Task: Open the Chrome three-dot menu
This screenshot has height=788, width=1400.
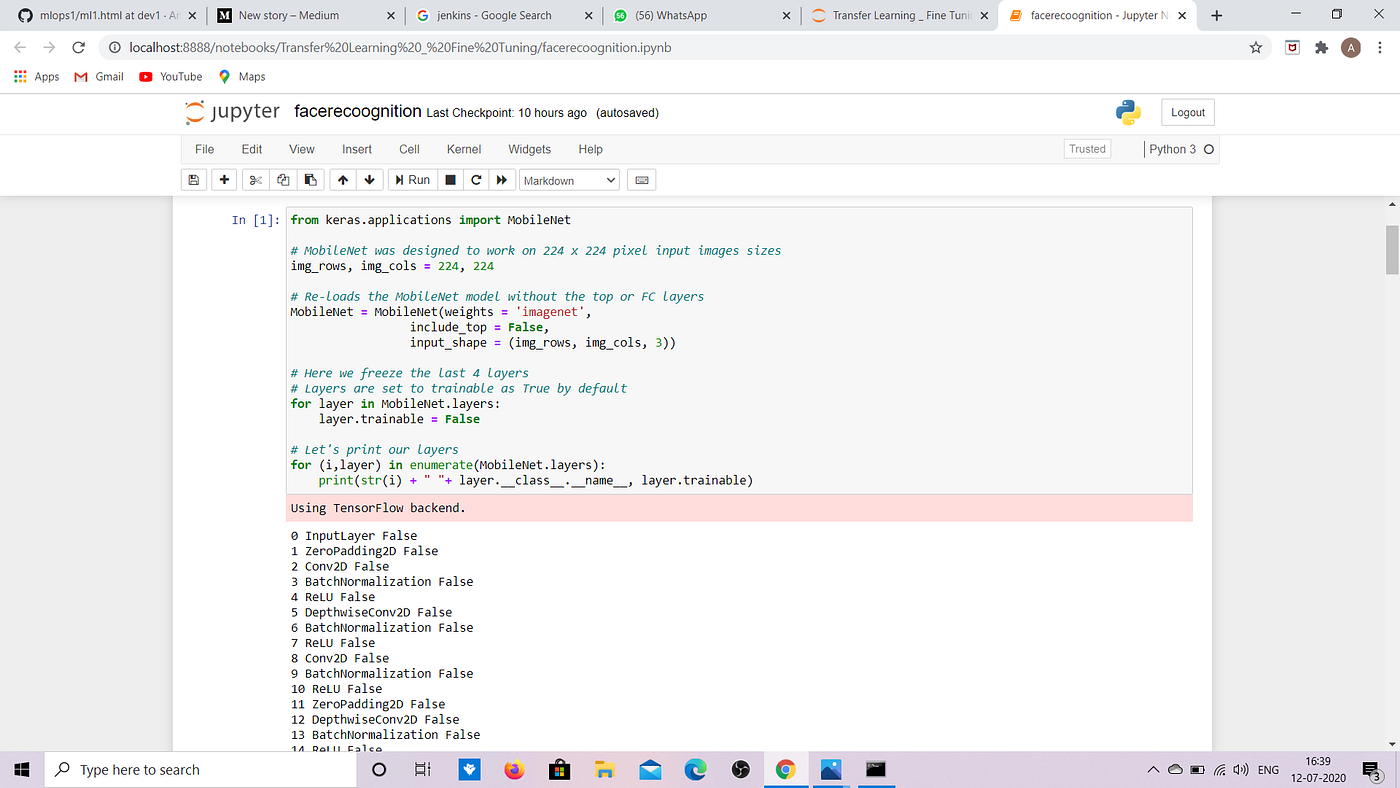Action: pyautogui.click(x=1380, y=47)
